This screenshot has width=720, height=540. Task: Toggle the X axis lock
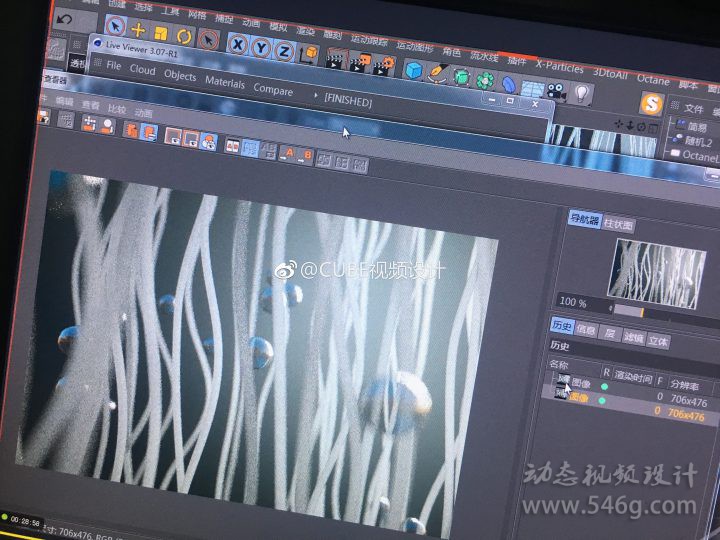click(237, 45)
